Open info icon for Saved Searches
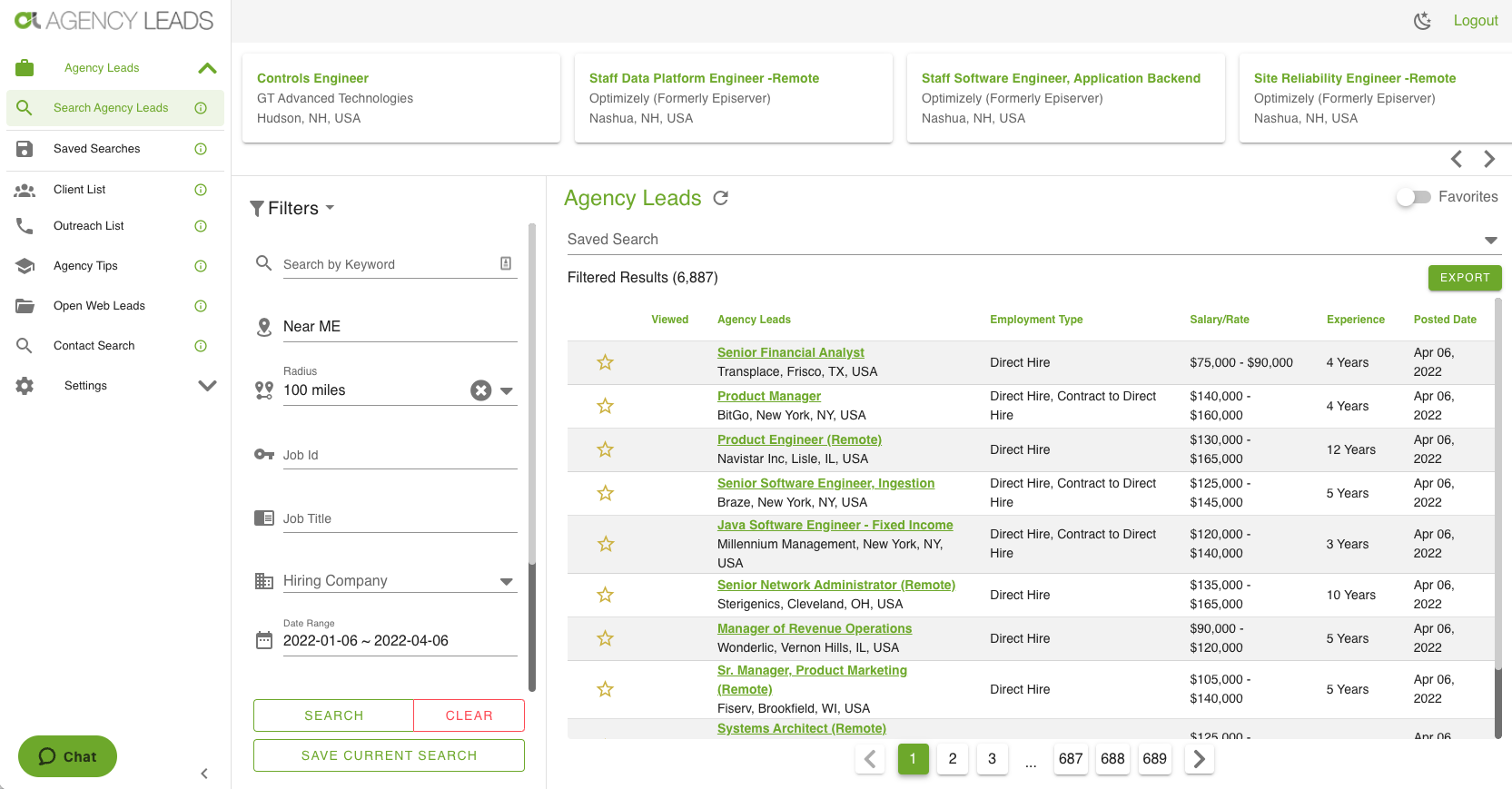 (201, 149)
